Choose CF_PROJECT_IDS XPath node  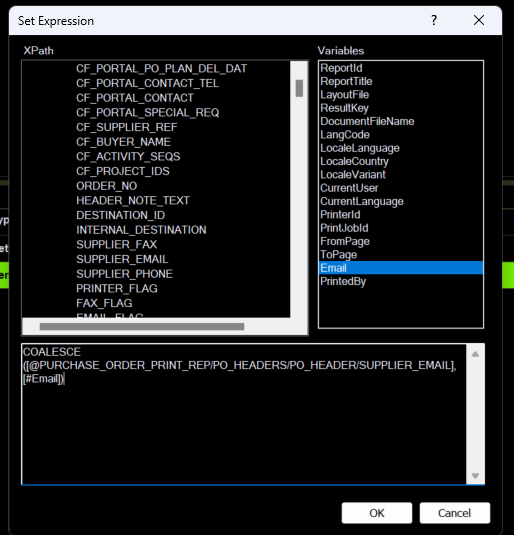123,171
